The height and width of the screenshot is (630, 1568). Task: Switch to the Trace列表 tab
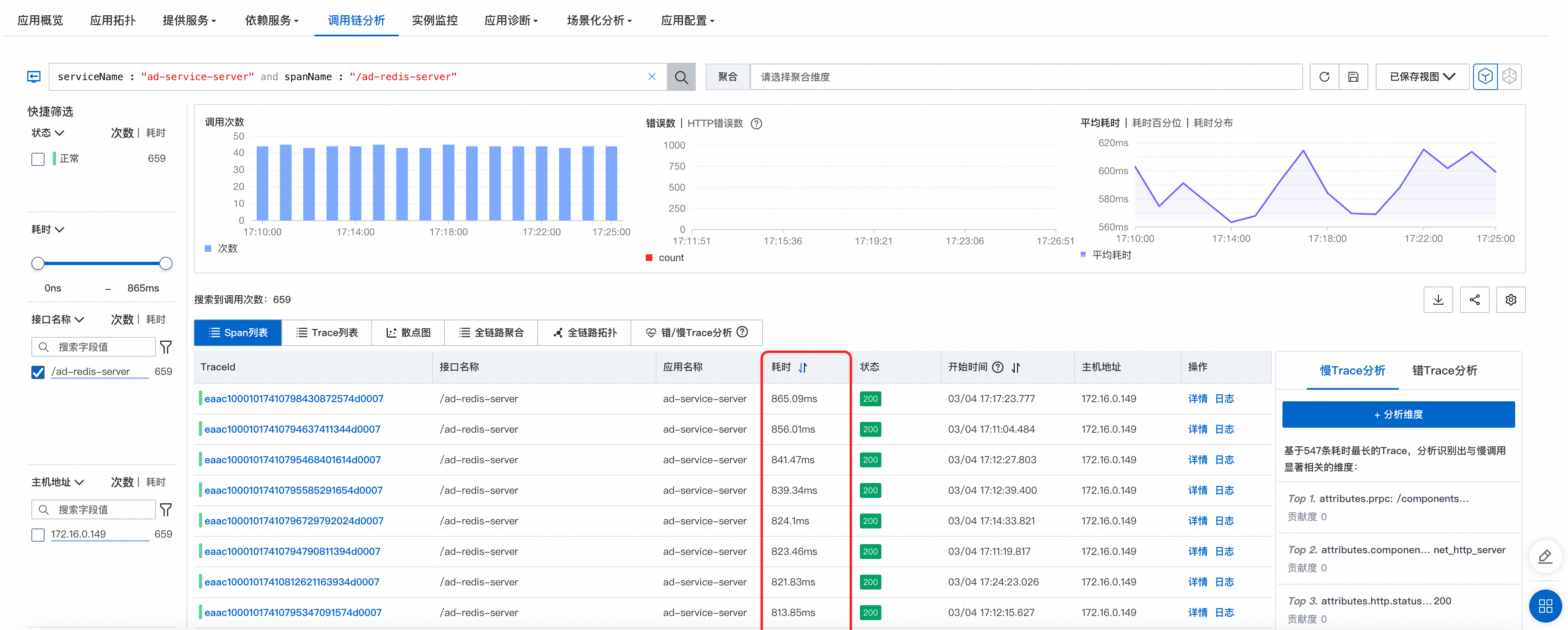click(x=327, y=333)
